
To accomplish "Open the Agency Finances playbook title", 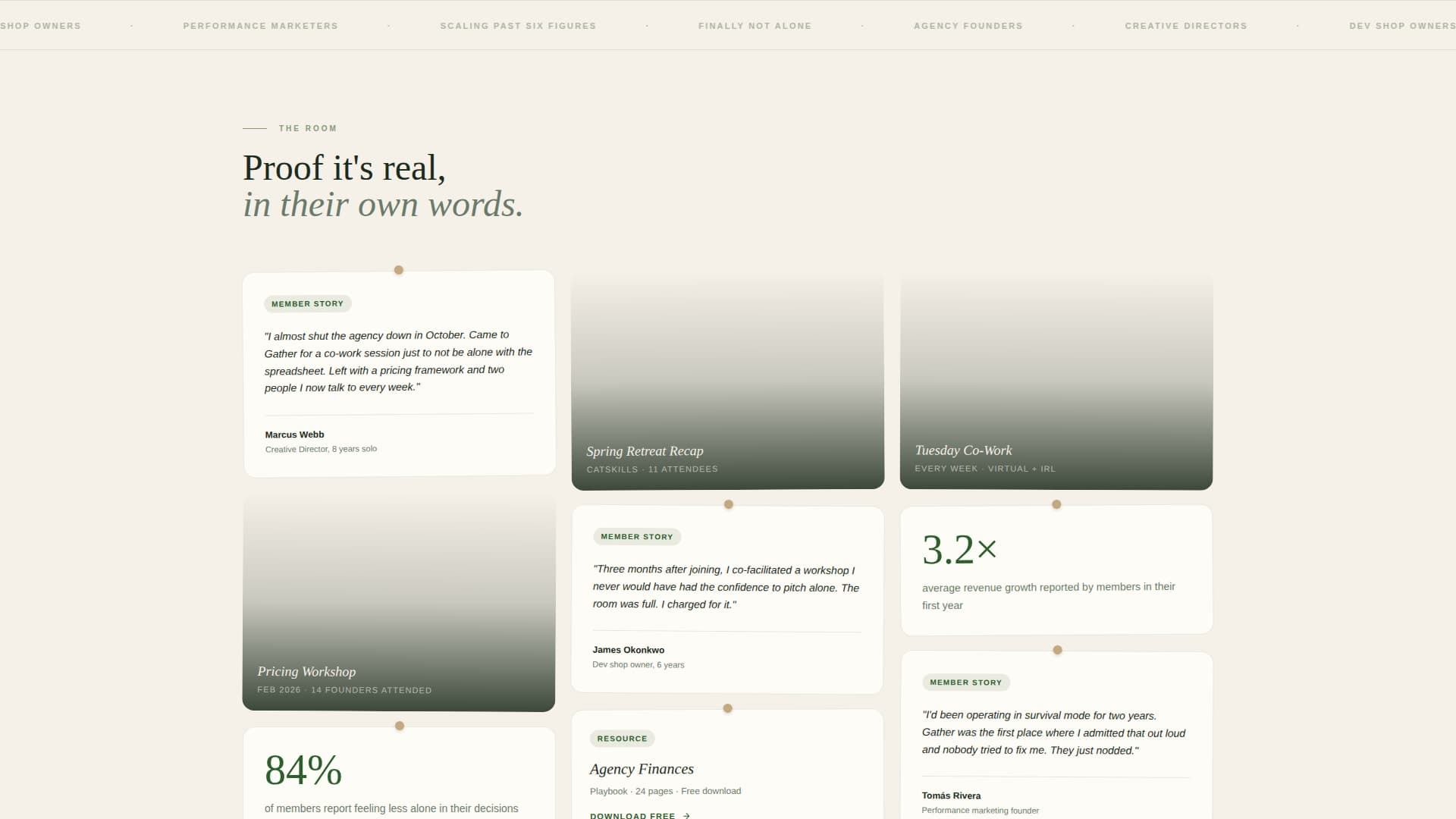I will coord(642,768).
